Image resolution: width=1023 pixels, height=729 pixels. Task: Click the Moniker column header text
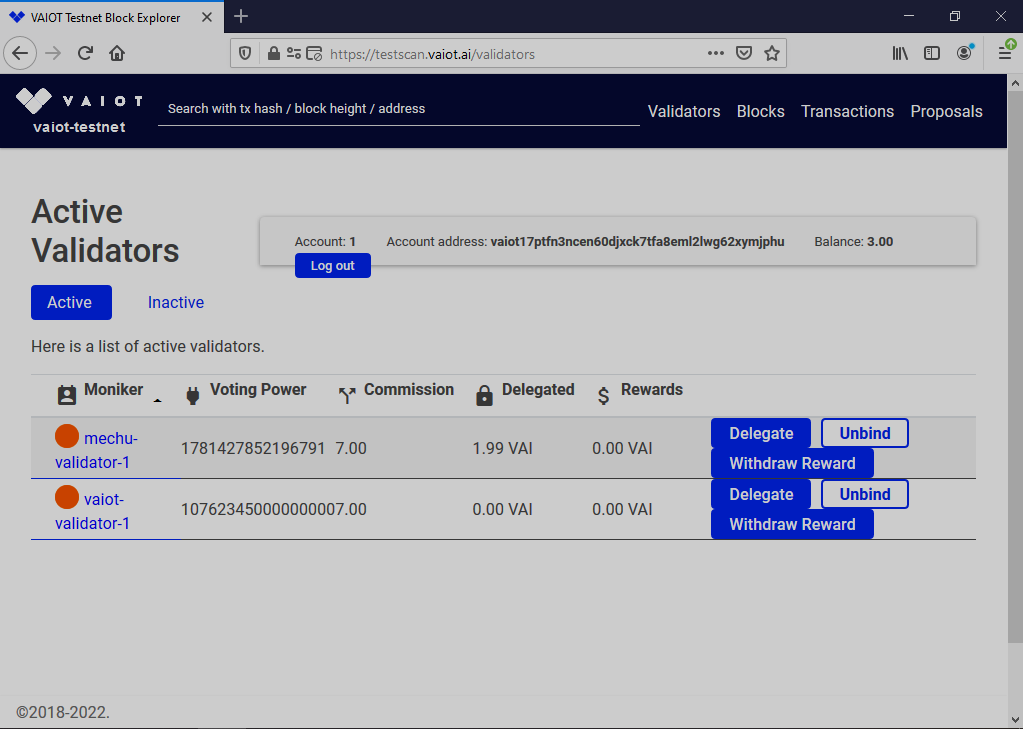point(114,390)
